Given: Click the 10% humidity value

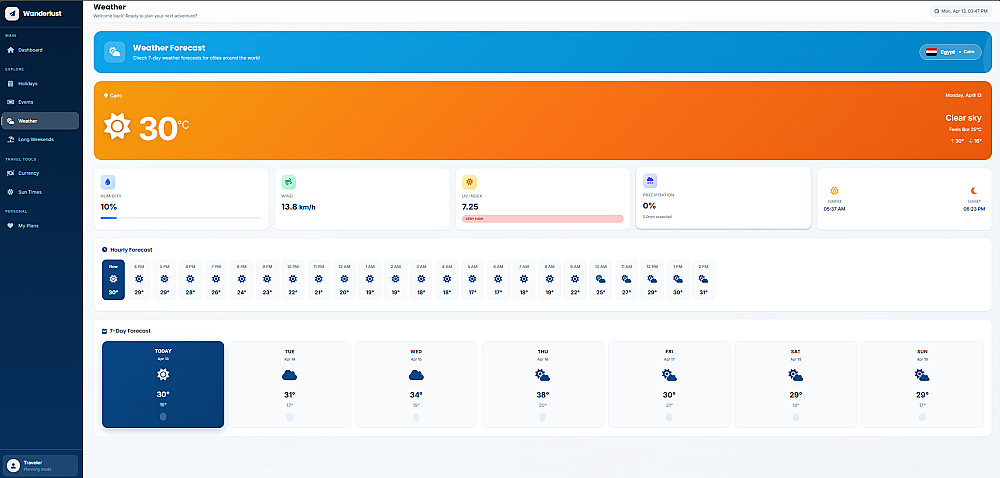Looking at the screenshot, I should (x=108, y=207).
